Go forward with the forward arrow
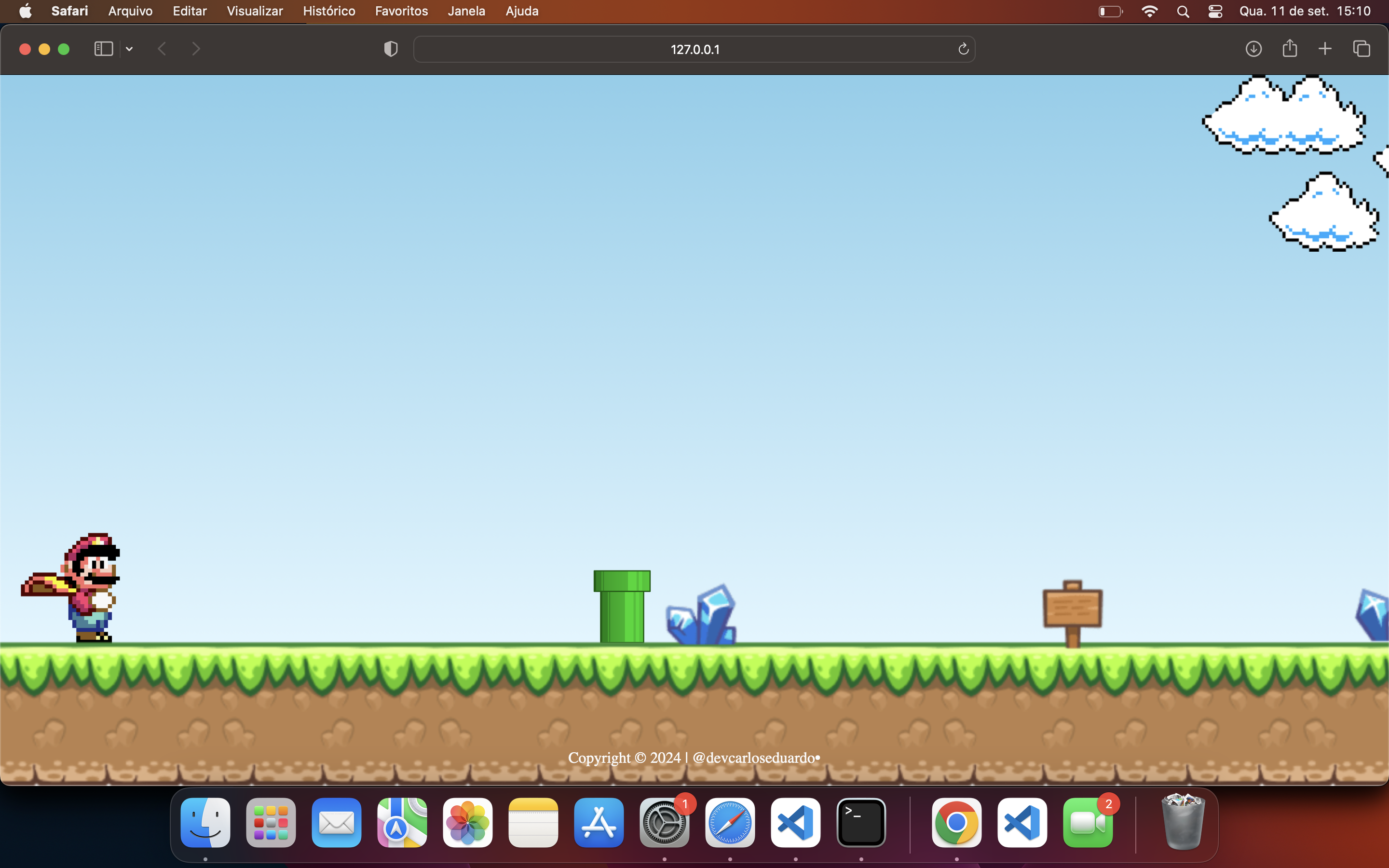 pyautogui.click(x=196, y=49)
